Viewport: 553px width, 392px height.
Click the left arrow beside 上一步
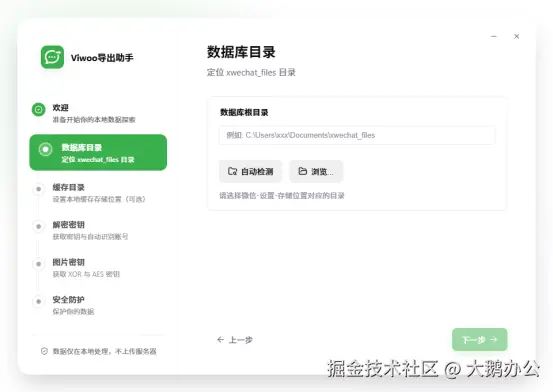[221, 339]
